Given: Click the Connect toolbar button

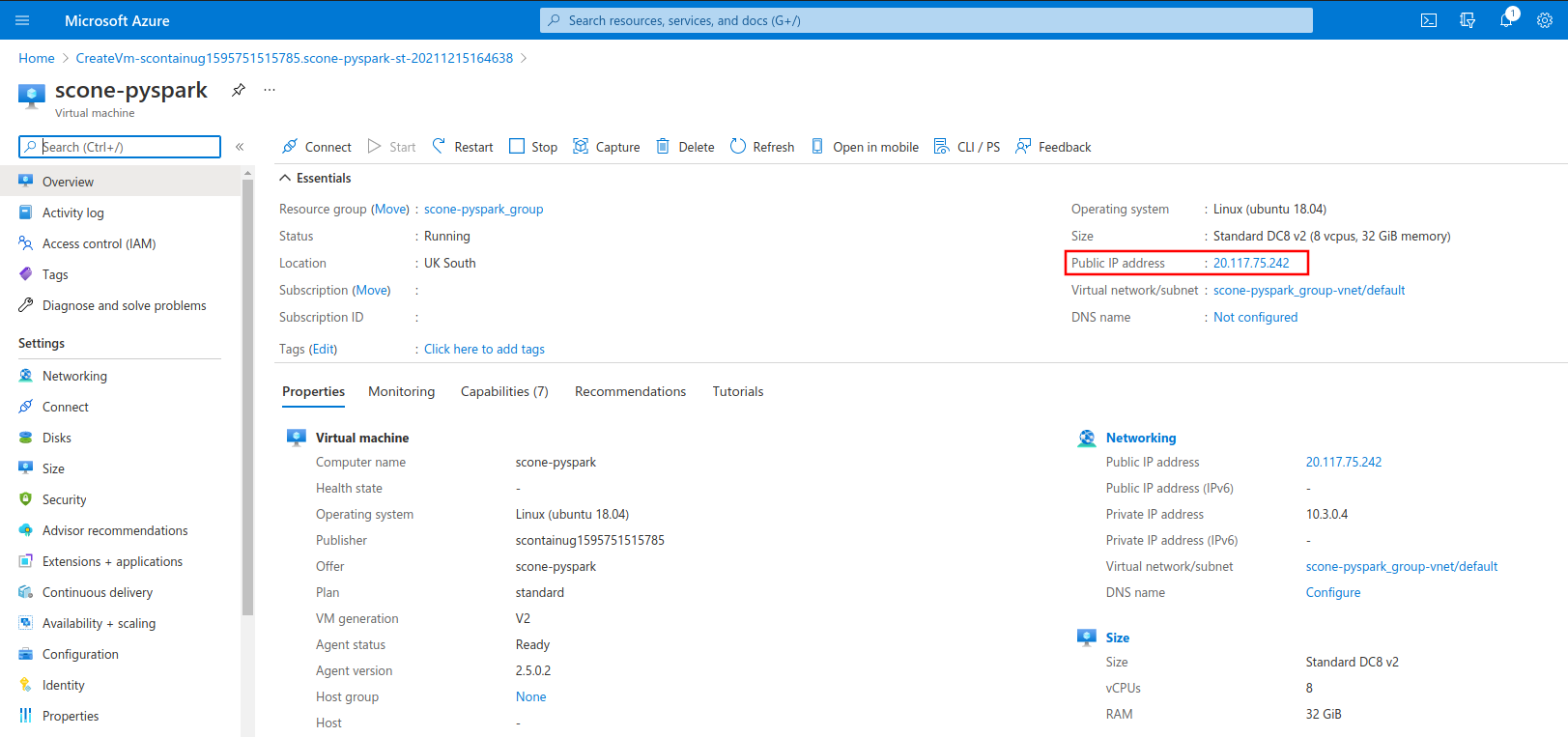Looking at the screenshot, I should click(317, 147).
